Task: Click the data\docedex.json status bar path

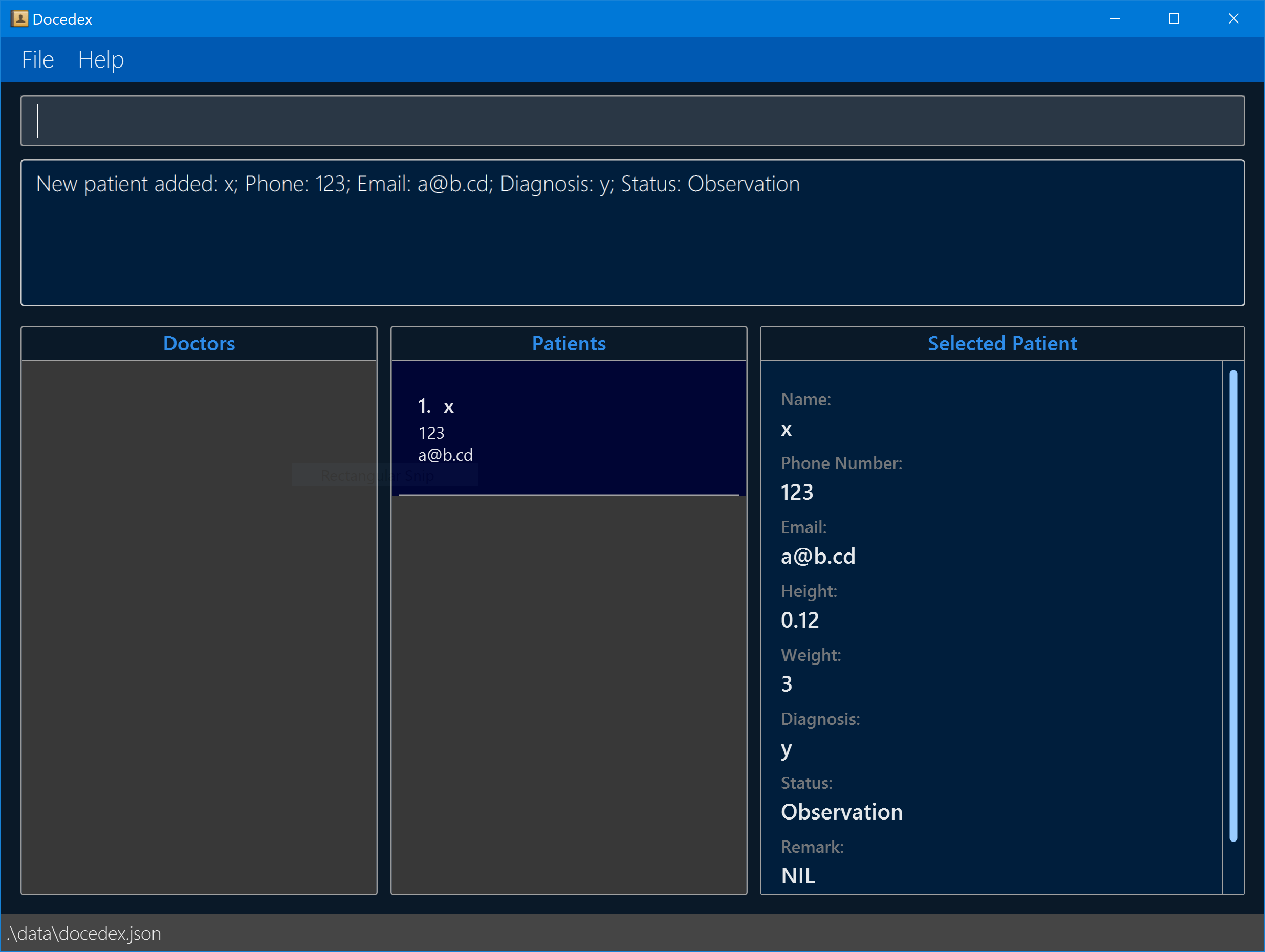Action: click(x=84, y=934)
